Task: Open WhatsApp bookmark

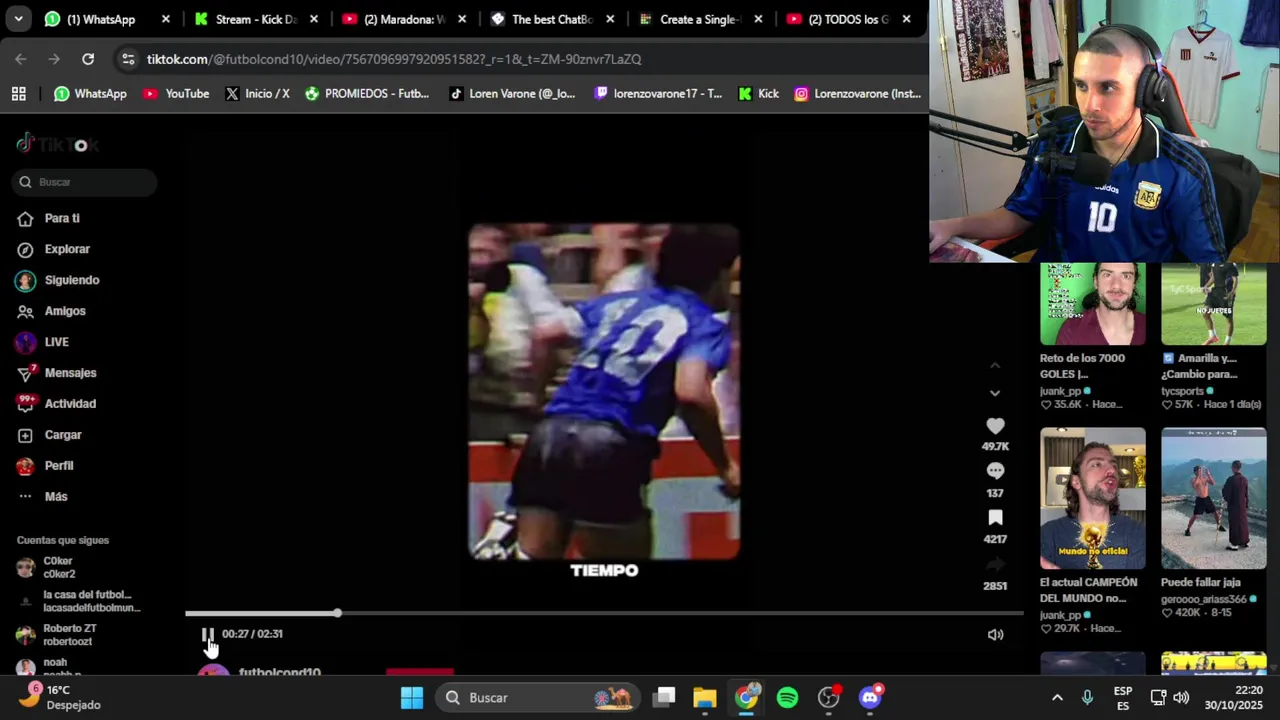Action: (x=90, y=93)
